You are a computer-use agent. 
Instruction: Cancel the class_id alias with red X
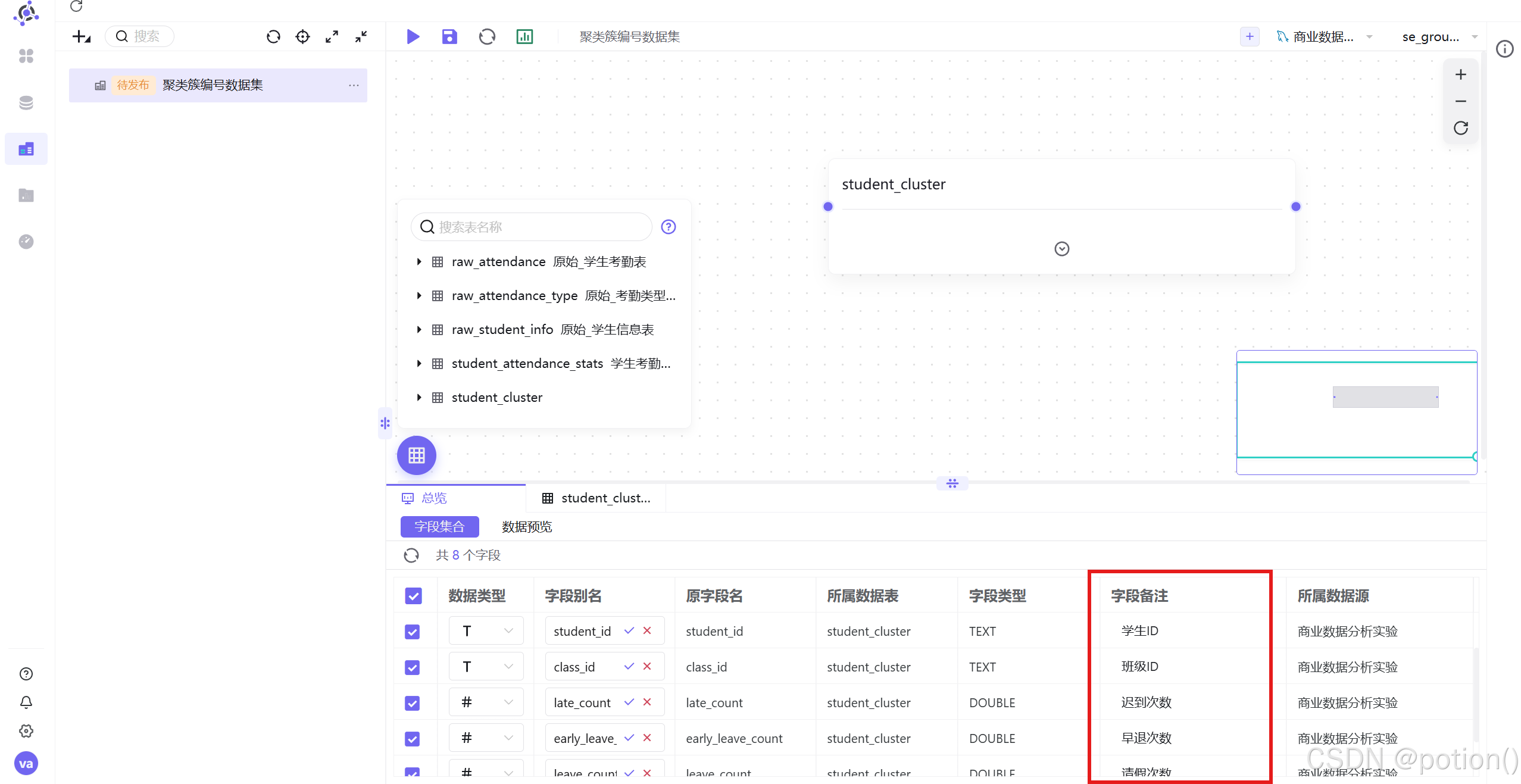[x=647, y=667]
